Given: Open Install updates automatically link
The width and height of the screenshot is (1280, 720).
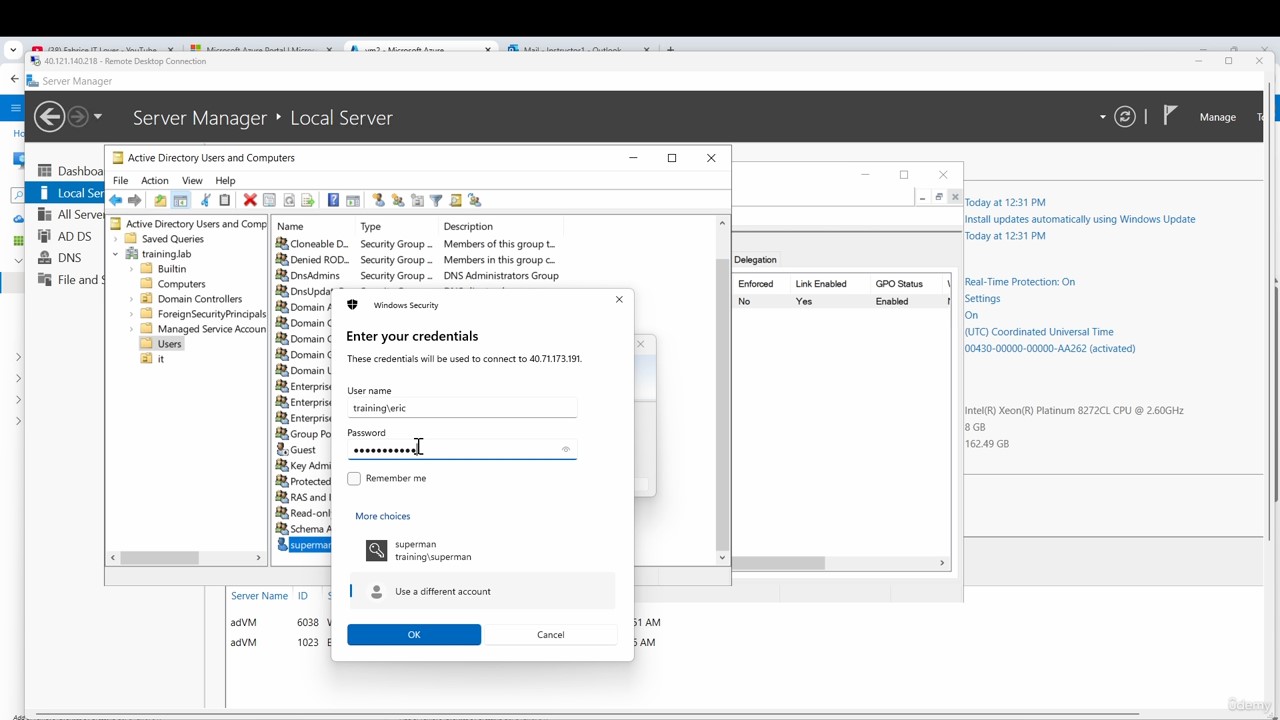Looking at the screenshot, I should coord(1080,219).
